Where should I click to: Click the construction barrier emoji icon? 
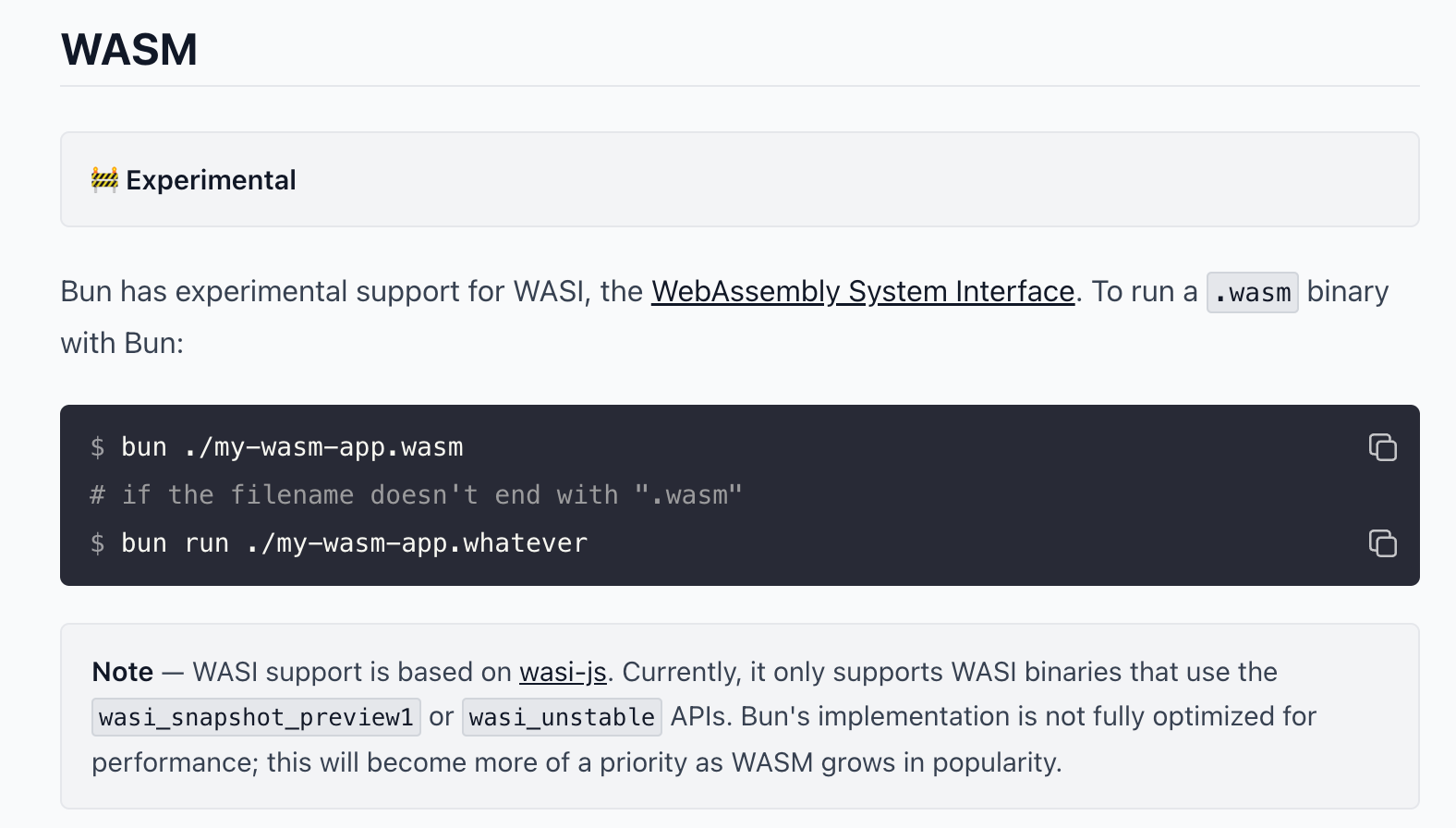tap(104, 179)
